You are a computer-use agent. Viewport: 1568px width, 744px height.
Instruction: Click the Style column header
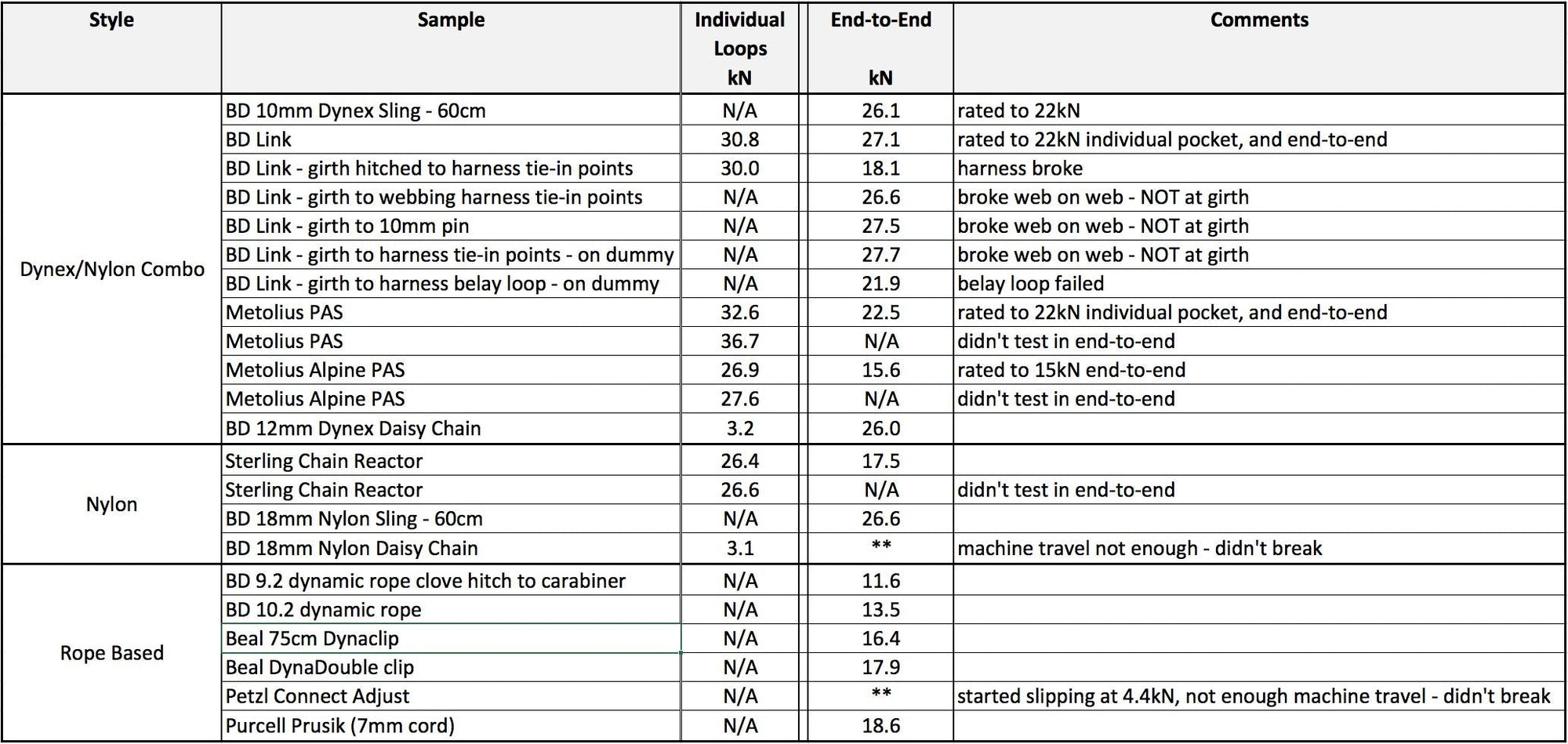pyautogui.click(x=111, y=20)
